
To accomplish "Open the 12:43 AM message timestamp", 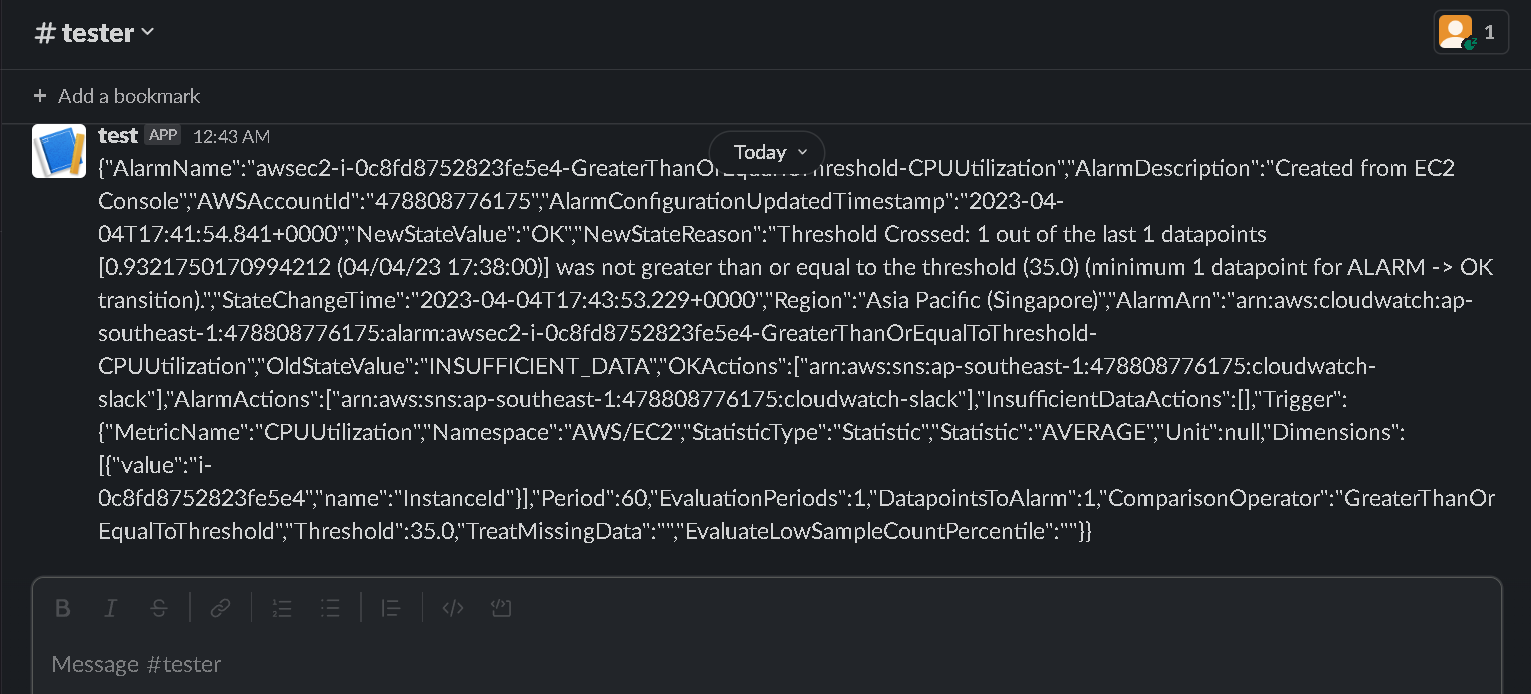I will (x=231, y=136).
